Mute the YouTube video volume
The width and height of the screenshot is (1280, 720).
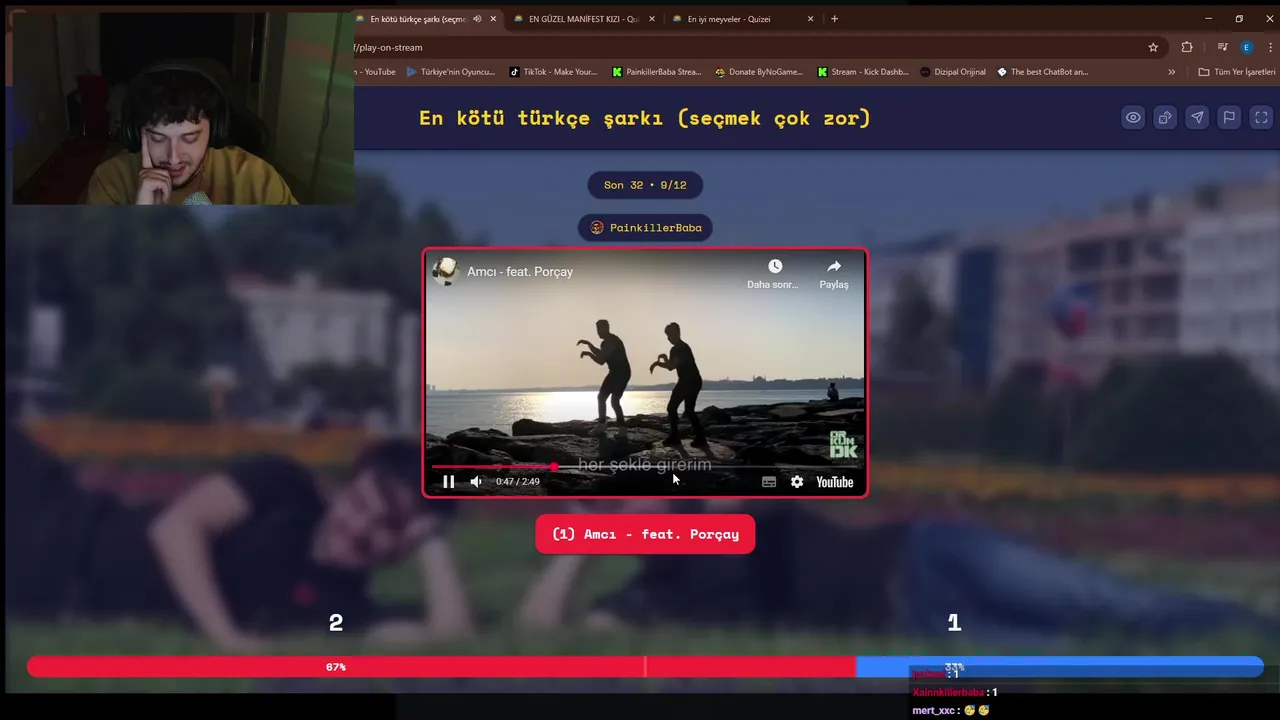[476, 482]
